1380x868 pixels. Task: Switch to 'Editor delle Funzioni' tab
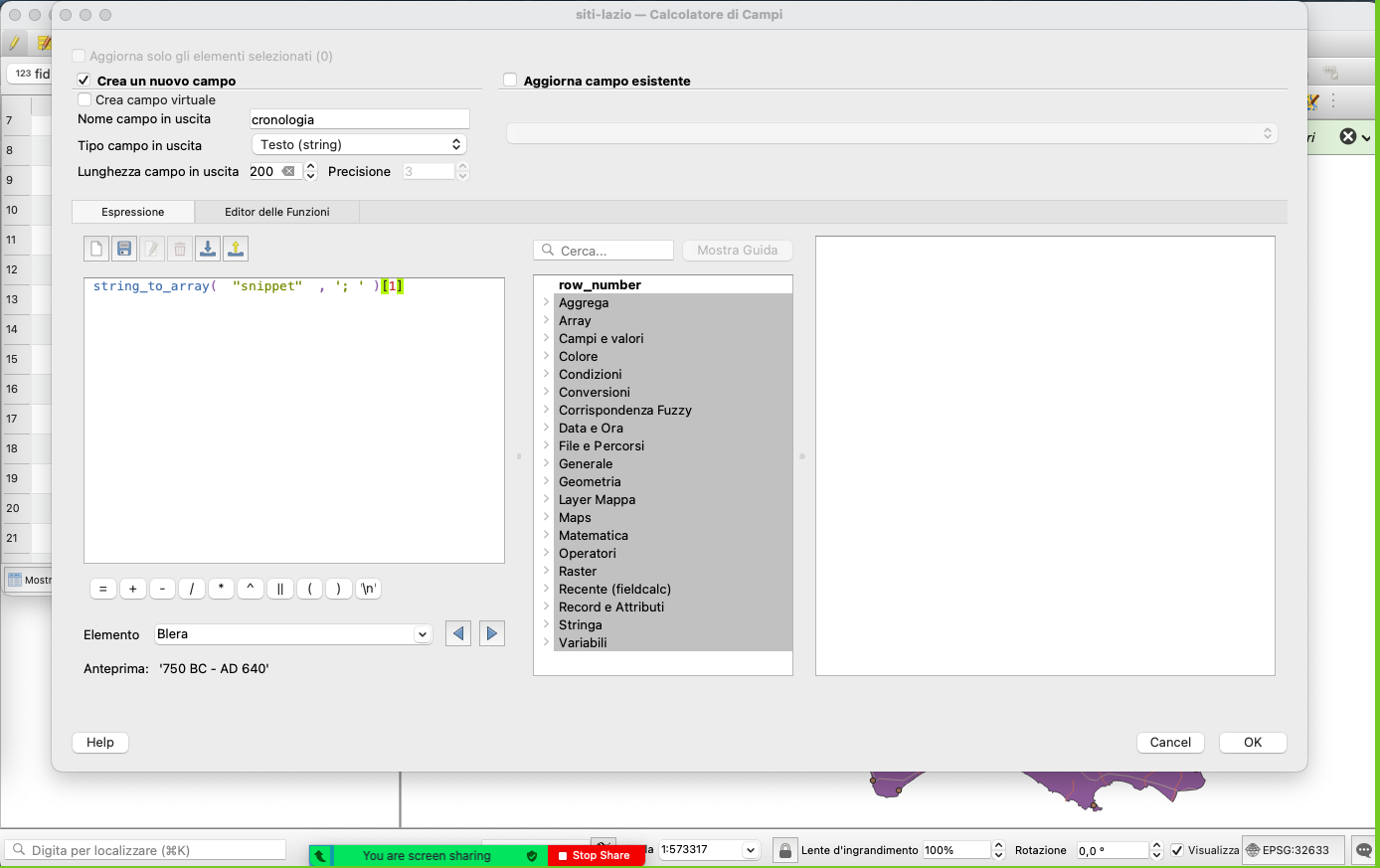(x=276, y=212)
